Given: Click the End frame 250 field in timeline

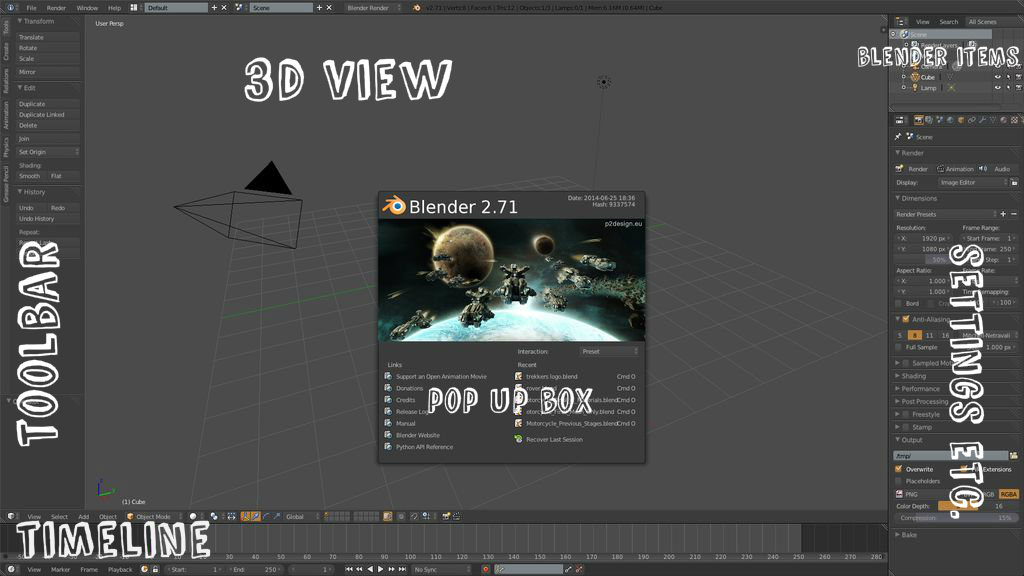Looking at the screenshot, I should click(x=255, y=569).
